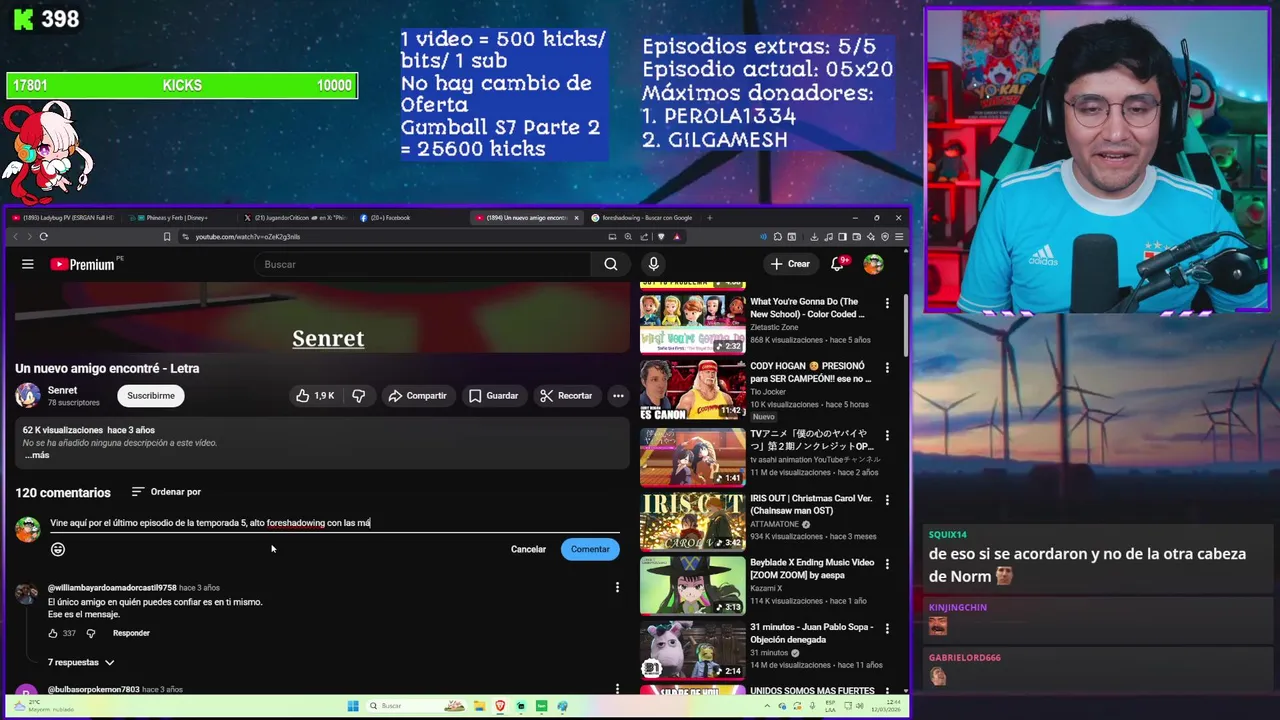The height and width of the screenshot is (720, 1280).
Task: Click the Brave Shields lion icon
Action: (x=661, y=237)
